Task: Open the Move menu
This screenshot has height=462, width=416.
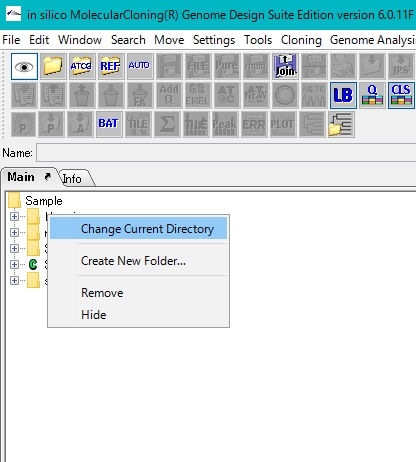Action: click(169, 40)
